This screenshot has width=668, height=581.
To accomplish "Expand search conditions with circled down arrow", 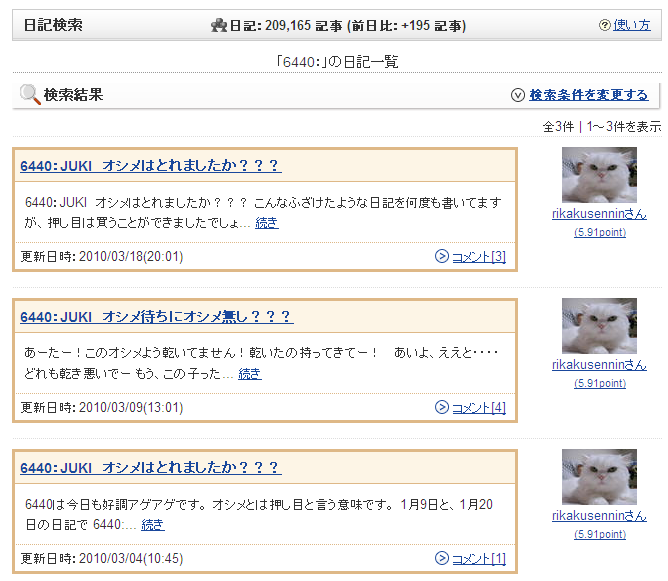I will point(518,95).
